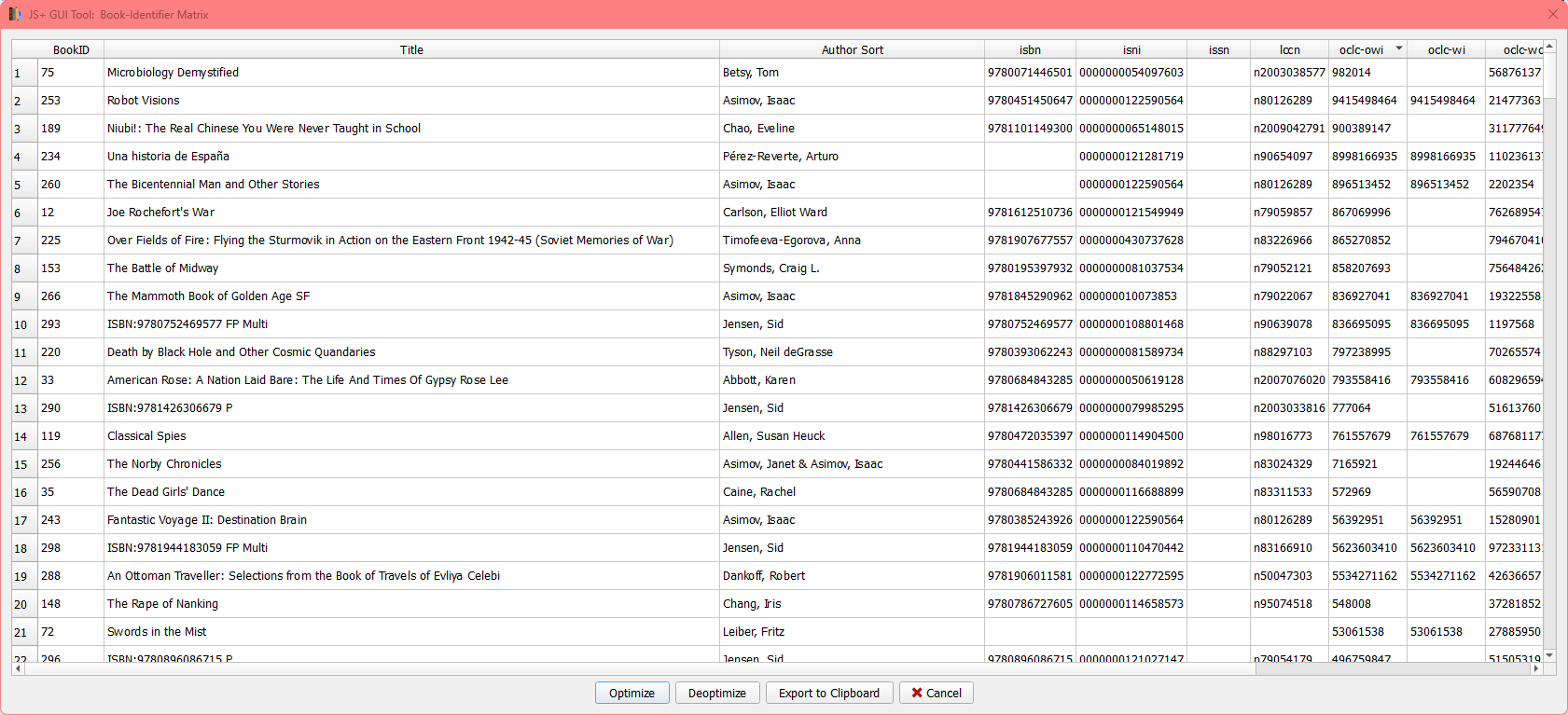The height and width of the screenshot is (715, 1568).
Task: Click the Optimize button
Action: 631,693
